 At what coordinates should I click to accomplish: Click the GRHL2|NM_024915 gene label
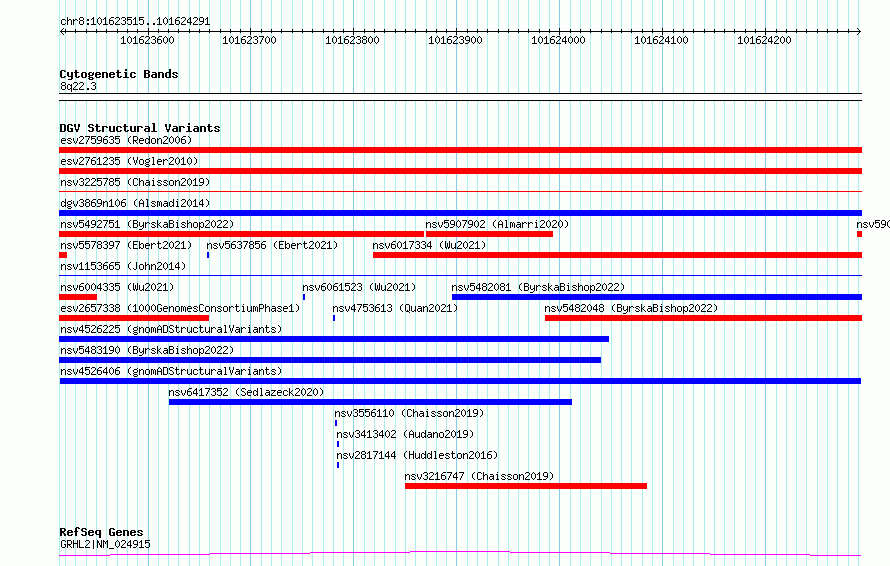105,544
